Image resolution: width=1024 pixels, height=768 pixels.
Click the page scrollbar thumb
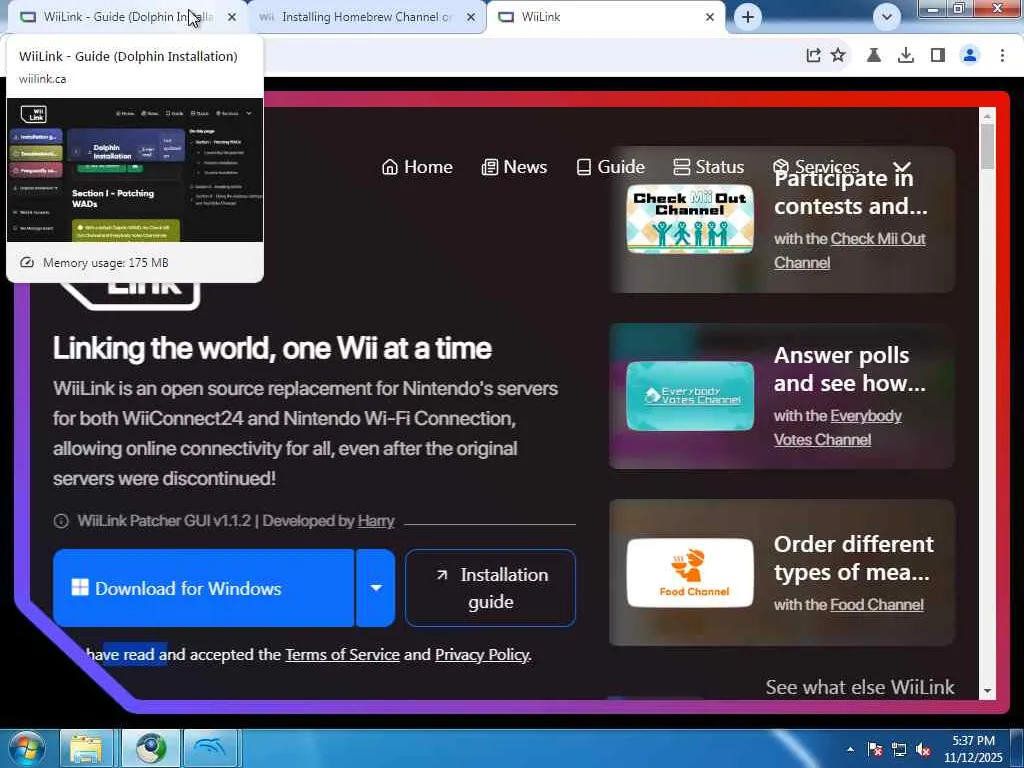987,146
